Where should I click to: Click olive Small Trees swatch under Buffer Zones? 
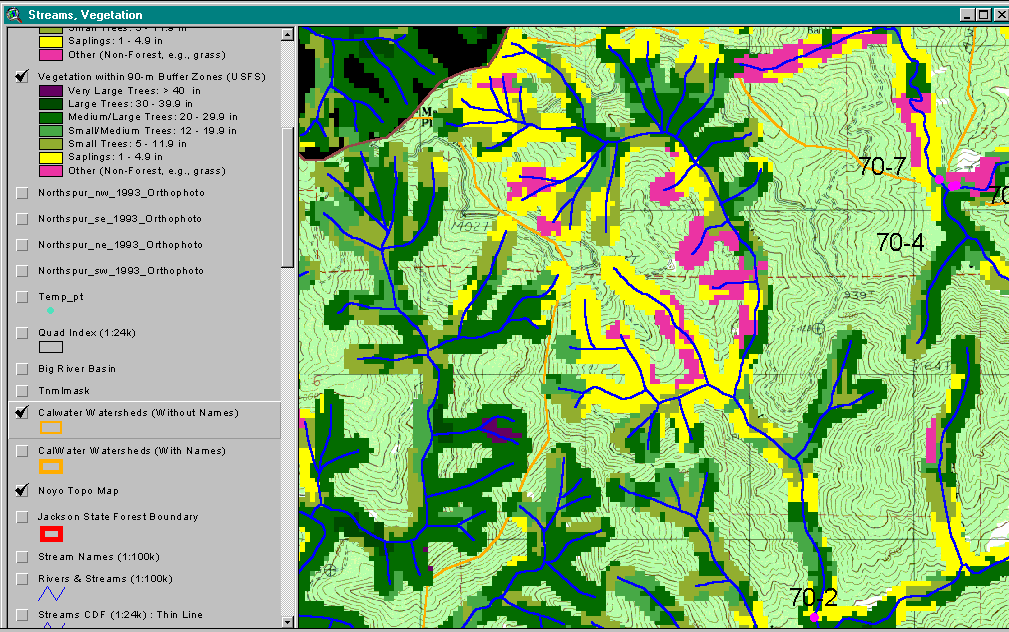(x=51, y=144)
